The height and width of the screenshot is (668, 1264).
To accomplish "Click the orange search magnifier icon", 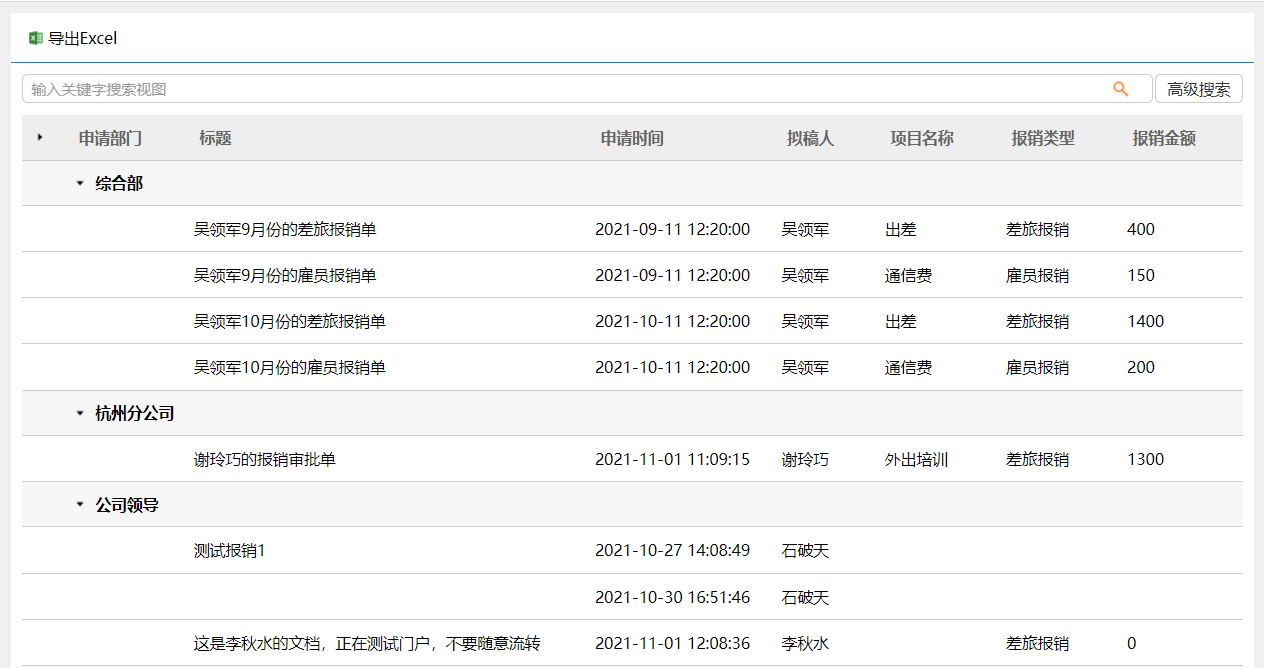I will point(1120,89).
